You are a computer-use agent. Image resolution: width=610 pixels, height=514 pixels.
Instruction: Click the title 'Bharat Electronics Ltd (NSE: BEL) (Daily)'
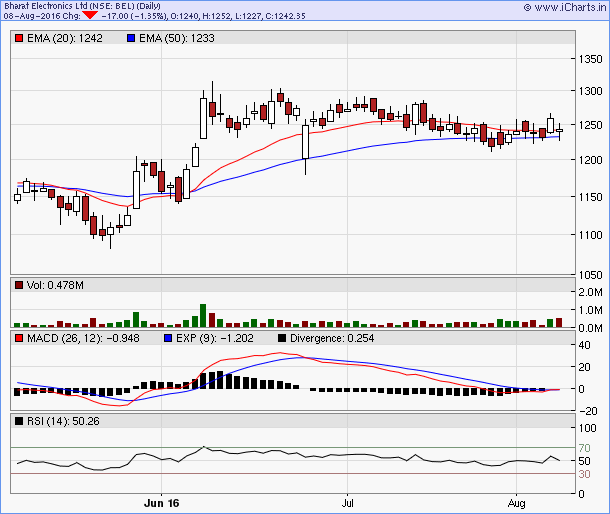click(82, 6)
